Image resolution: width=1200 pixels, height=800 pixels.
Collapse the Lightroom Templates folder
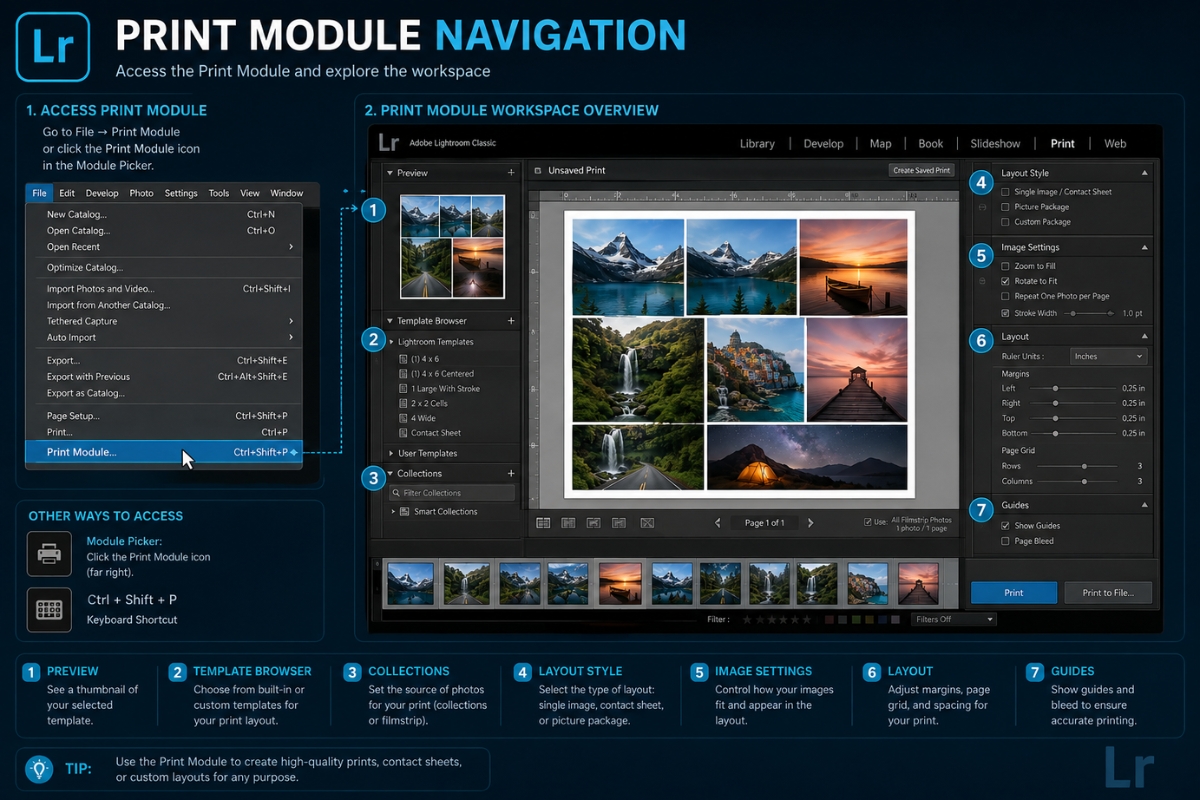[x=392, y=342]
